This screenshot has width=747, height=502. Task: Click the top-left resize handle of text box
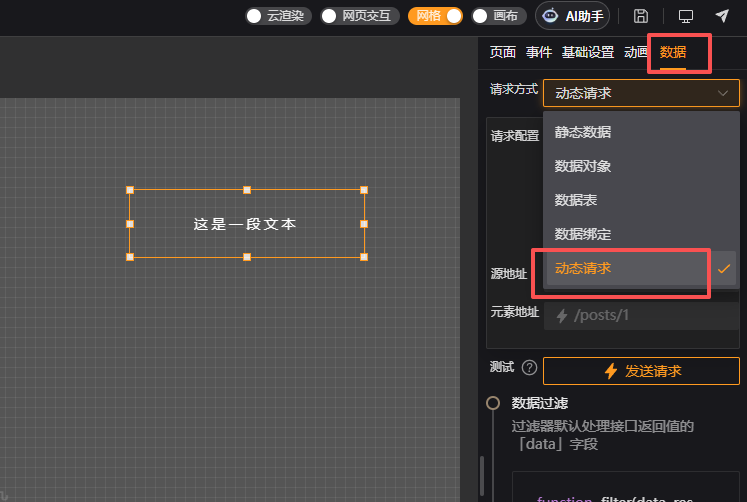point(130,190)
